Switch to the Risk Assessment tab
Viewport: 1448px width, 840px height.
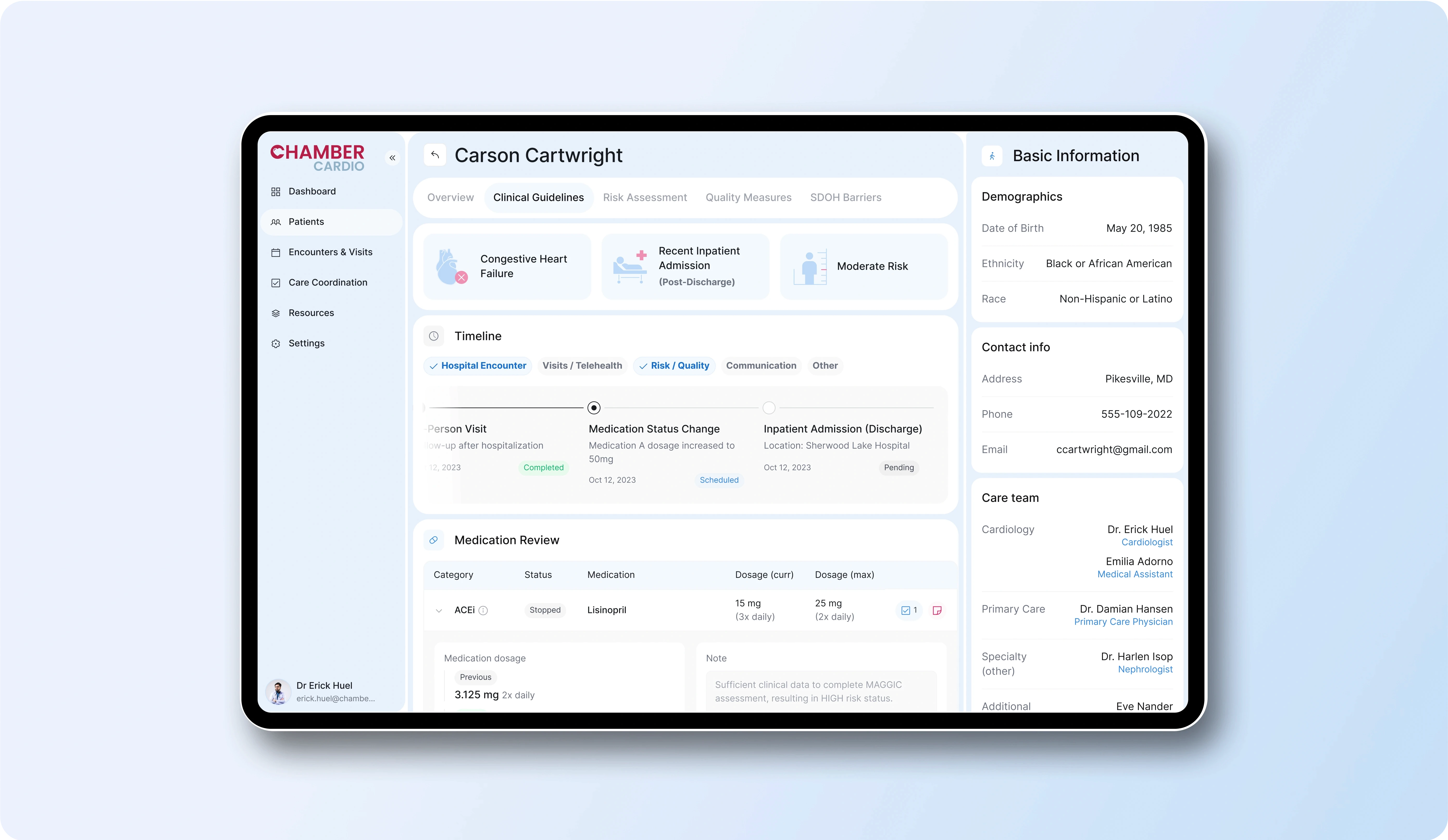(645, 197)
